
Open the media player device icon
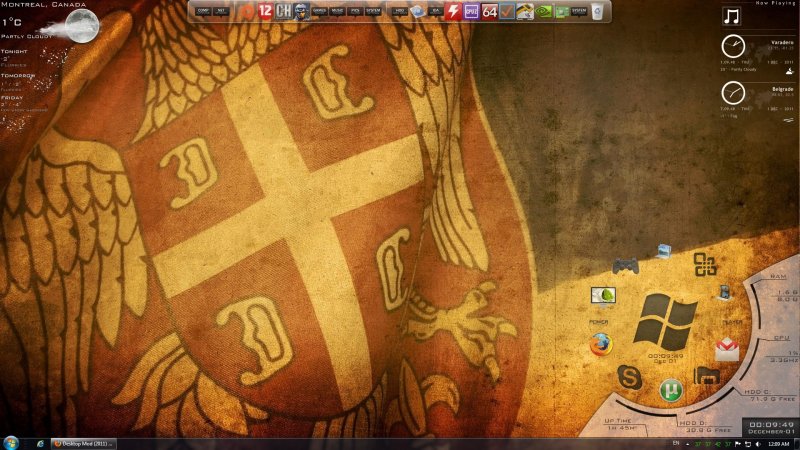(x=724, y=293)
